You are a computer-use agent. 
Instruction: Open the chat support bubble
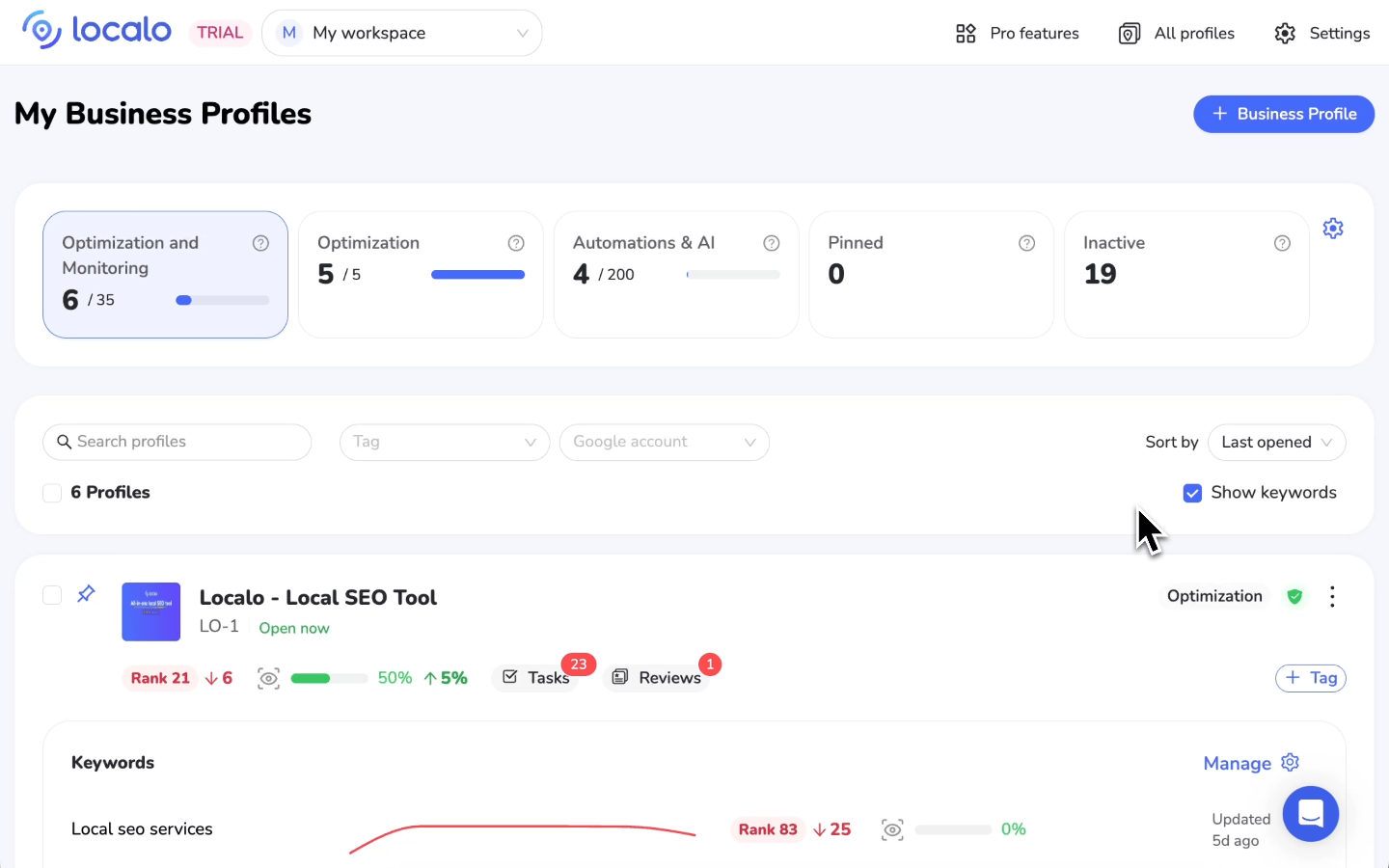(1310, 814)
